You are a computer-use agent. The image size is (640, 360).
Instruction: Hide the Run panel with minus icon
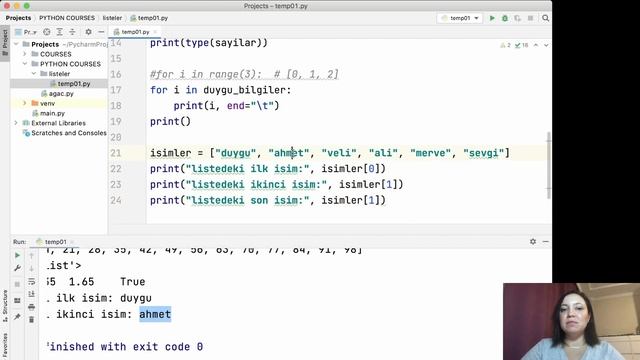[545, 242]
